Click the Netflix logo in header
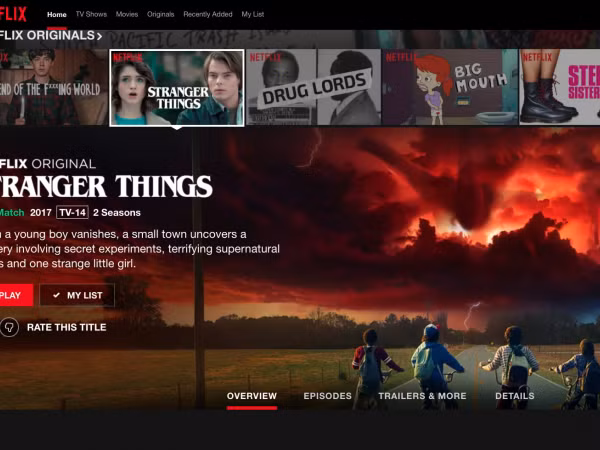Screen dimensions: 600x450 point(13,15)
